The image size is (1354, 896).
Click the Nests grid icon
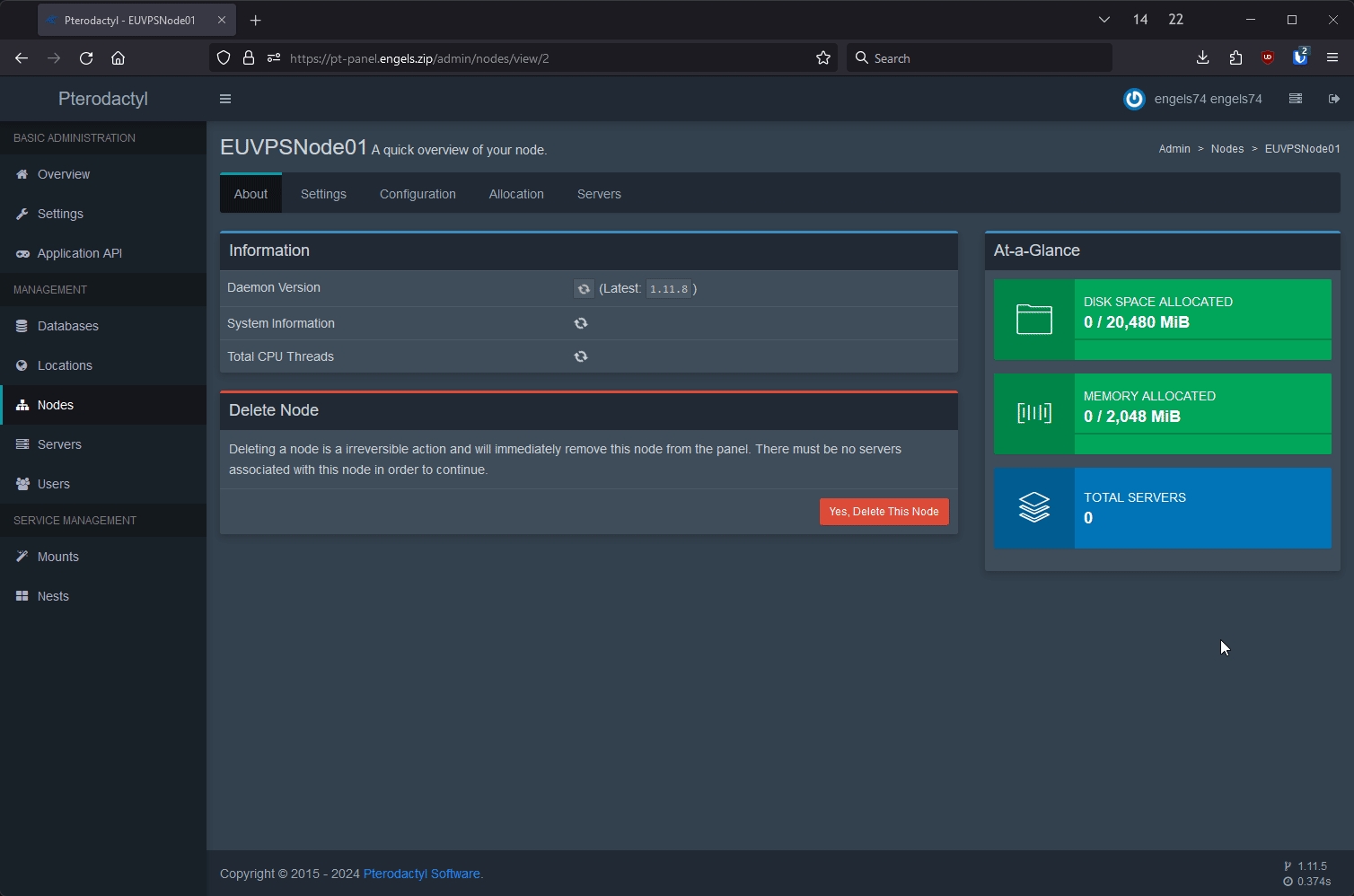click(x=22, y=596)
